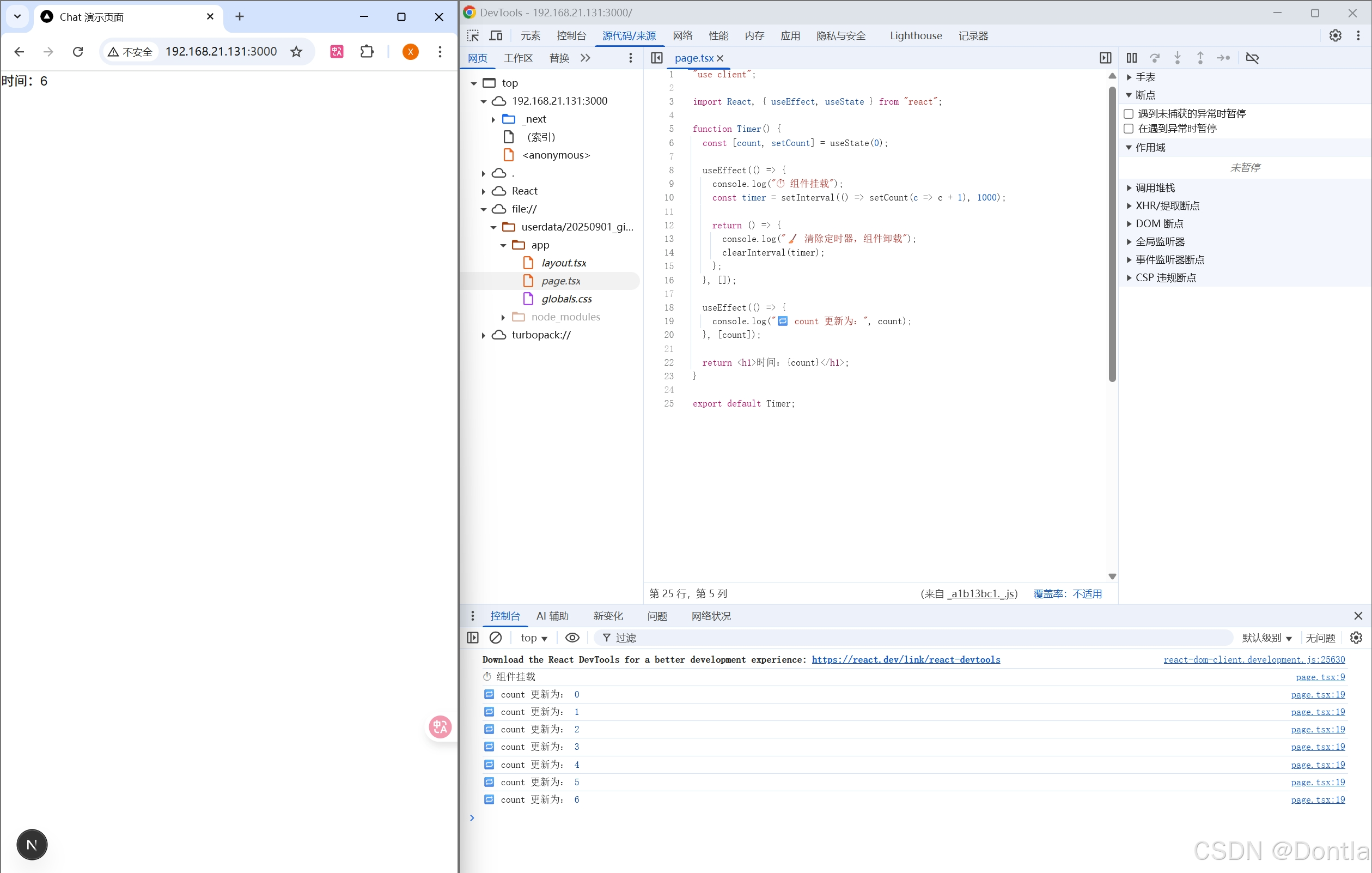Select layout.tsx in file tree

[x=563, y=263]
